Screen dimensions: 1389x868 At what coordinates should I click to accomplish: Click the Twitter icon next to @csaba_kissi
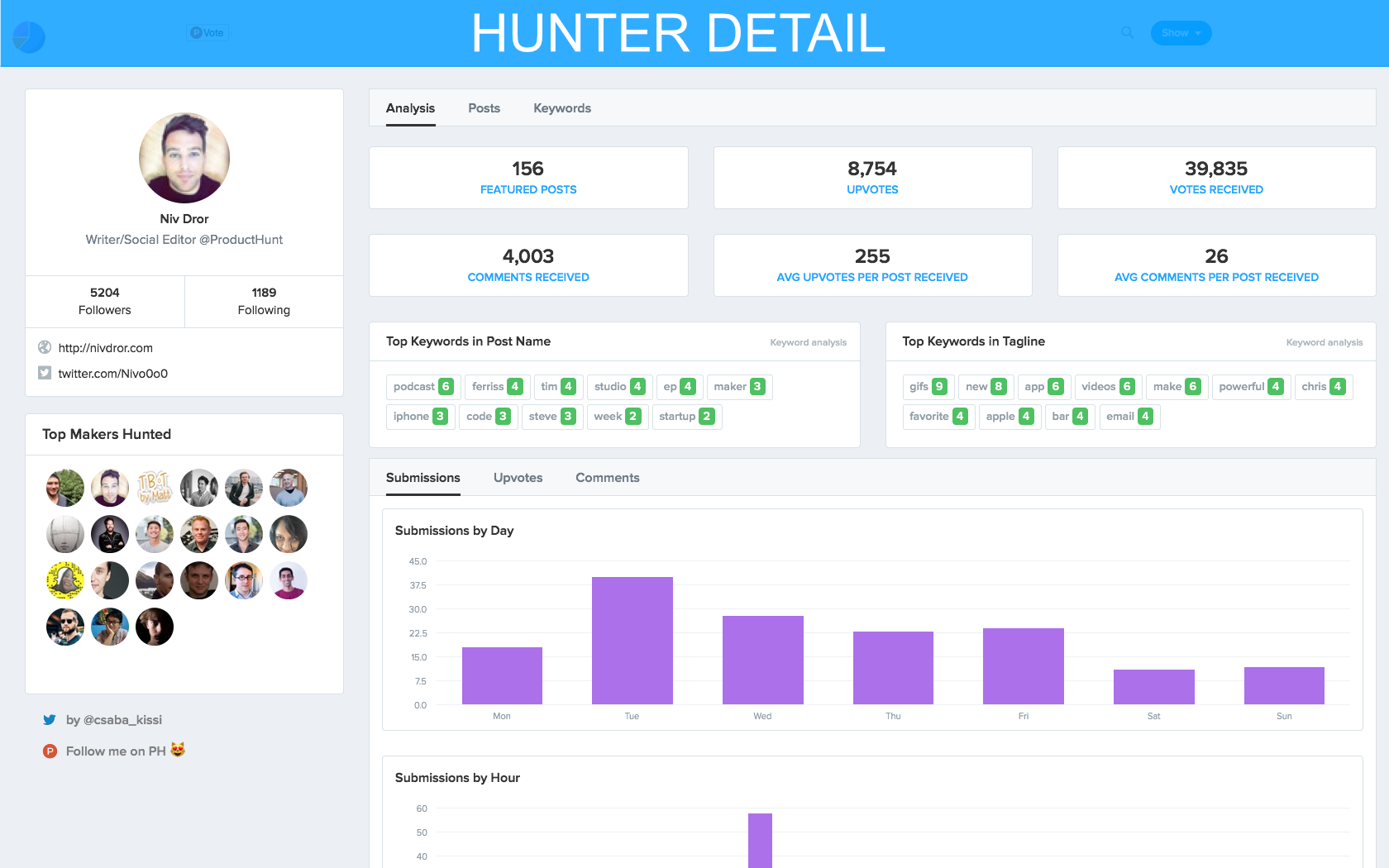coord(50,720)
